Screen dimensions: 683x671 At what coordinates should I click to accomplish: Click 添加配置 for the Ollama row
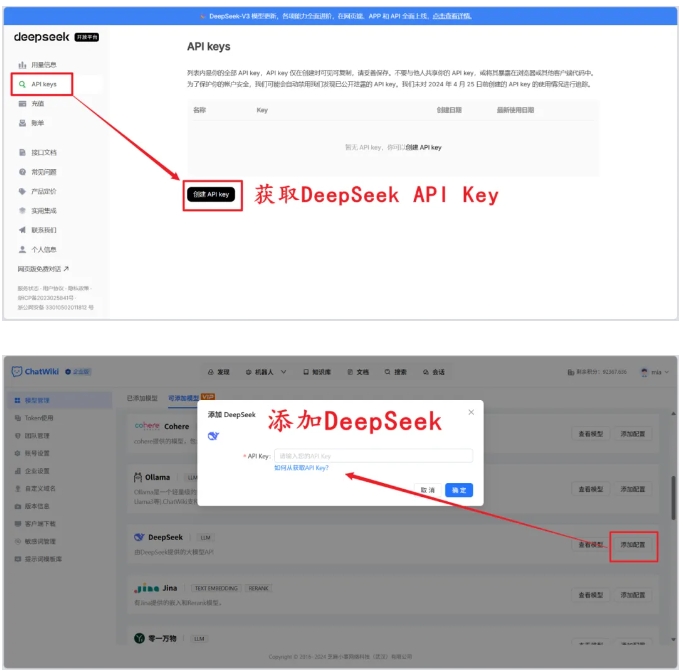(x=632, y=489)
